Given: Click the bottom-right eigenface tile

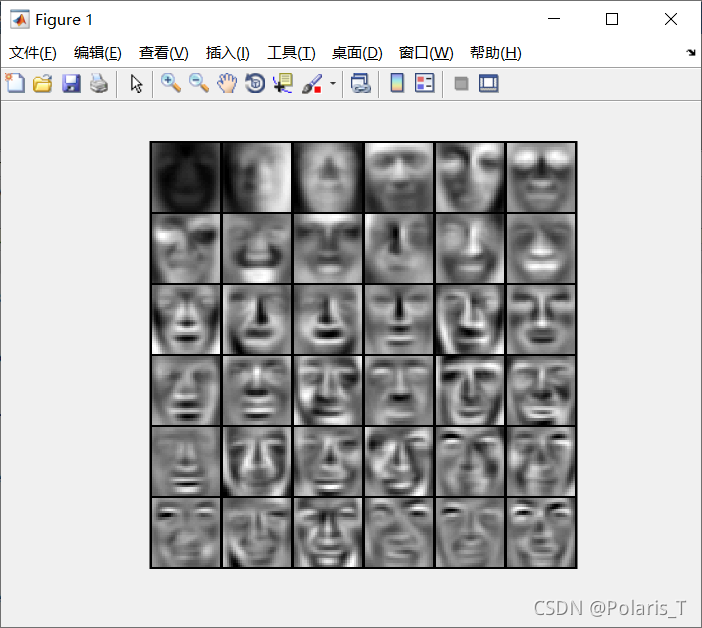Looking at the screenshot, I should pos(541,532).
